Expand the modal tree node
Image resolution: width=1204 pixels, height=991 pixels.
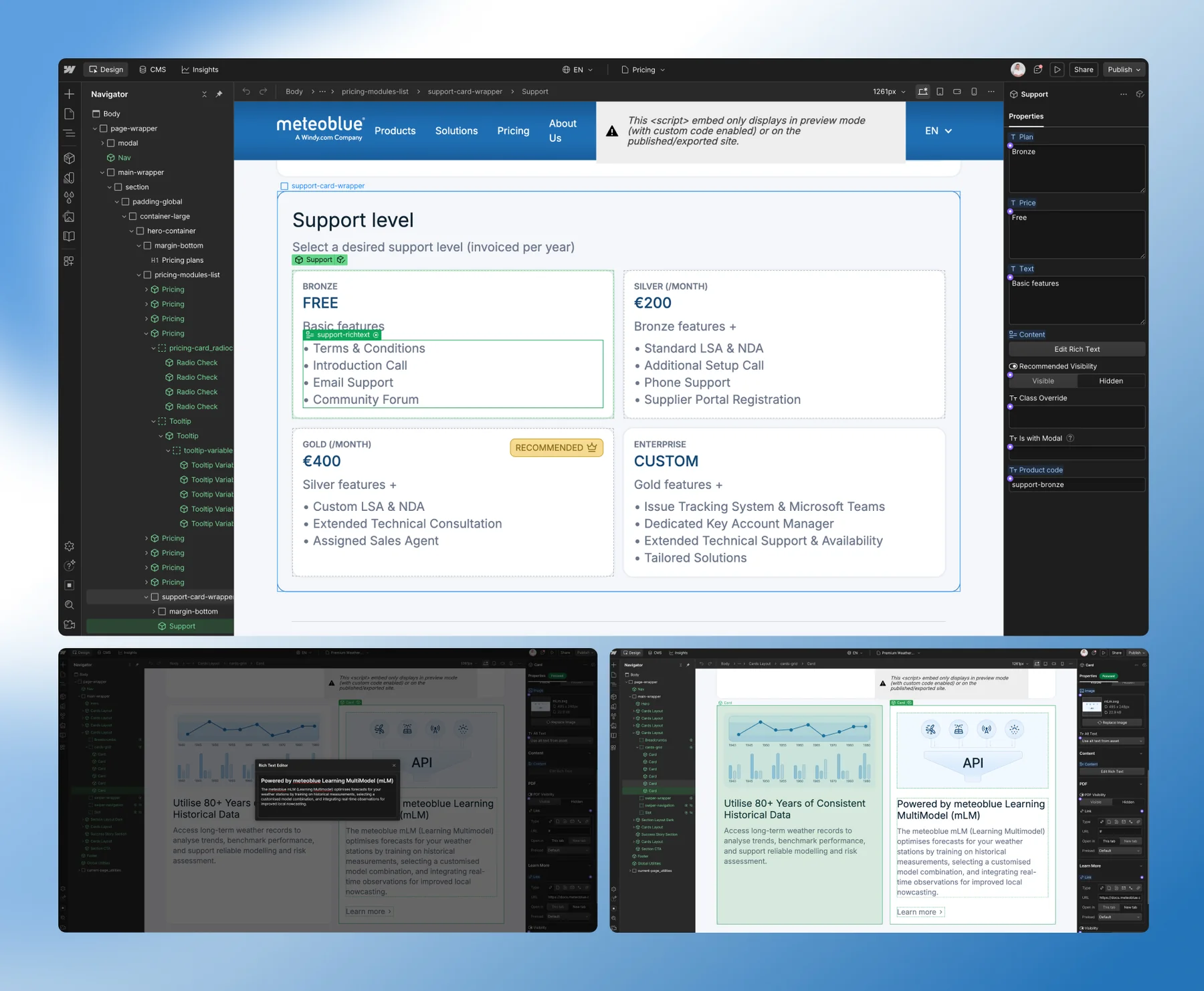(x=102, y=143)
